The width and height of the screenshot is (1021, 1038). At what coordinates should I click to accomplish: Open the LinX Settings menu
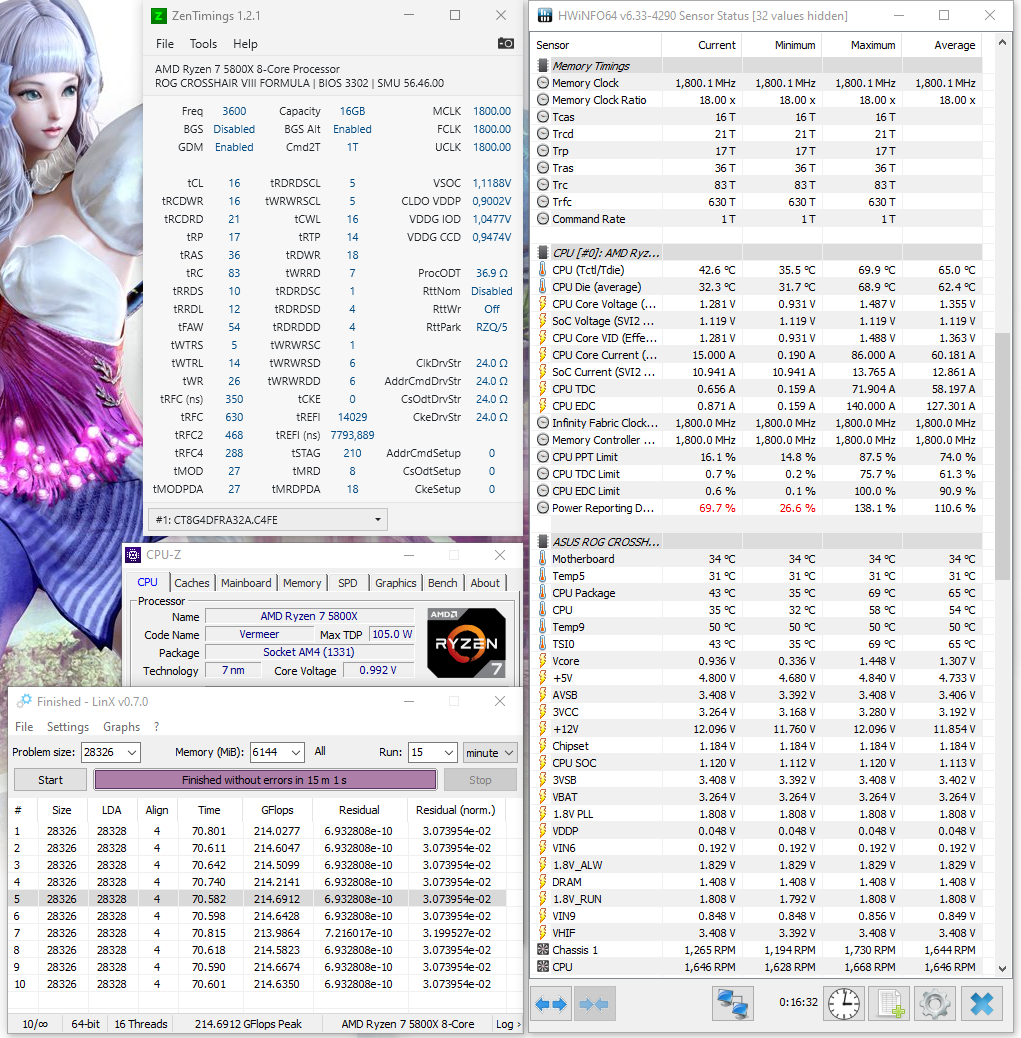[68, 727]
